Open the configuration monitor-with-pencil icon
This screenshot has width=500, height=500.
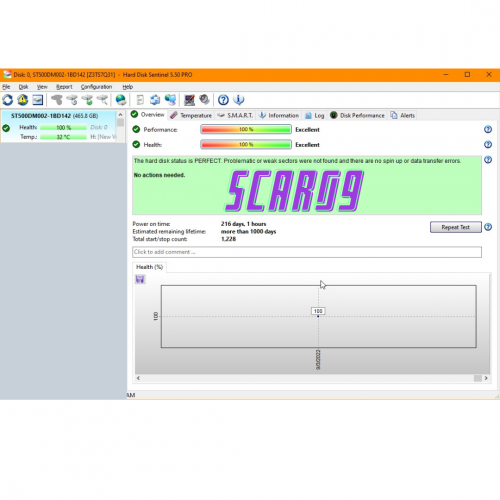click(189, 100)
